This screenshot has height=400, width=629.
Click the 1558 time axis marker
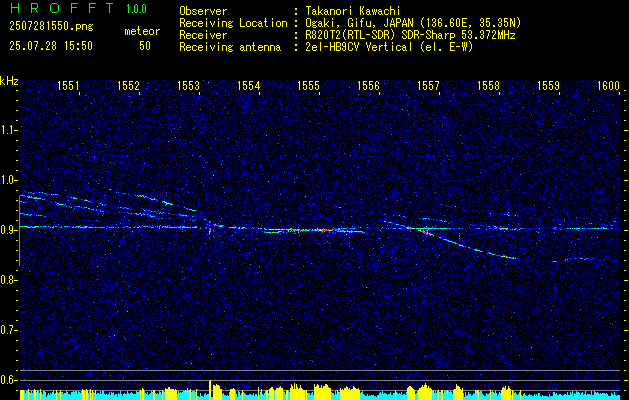pos(488,85)
